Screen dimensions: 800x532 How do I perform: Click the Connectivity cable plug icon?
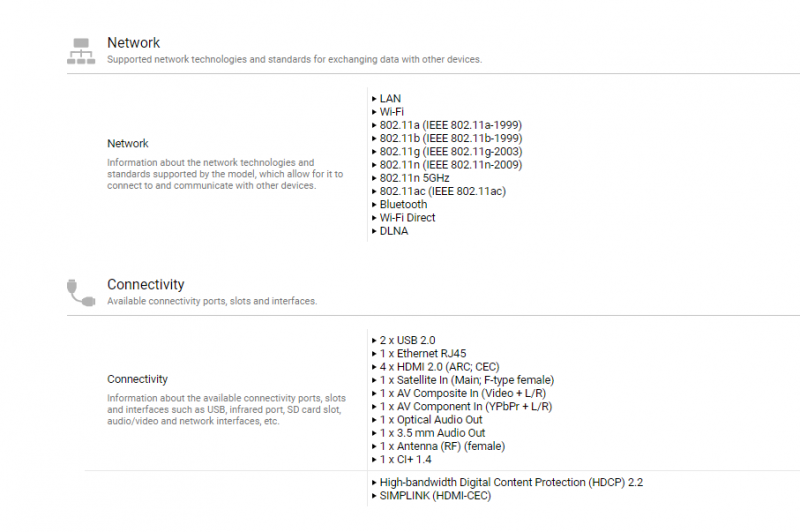[x=81, y=291]
